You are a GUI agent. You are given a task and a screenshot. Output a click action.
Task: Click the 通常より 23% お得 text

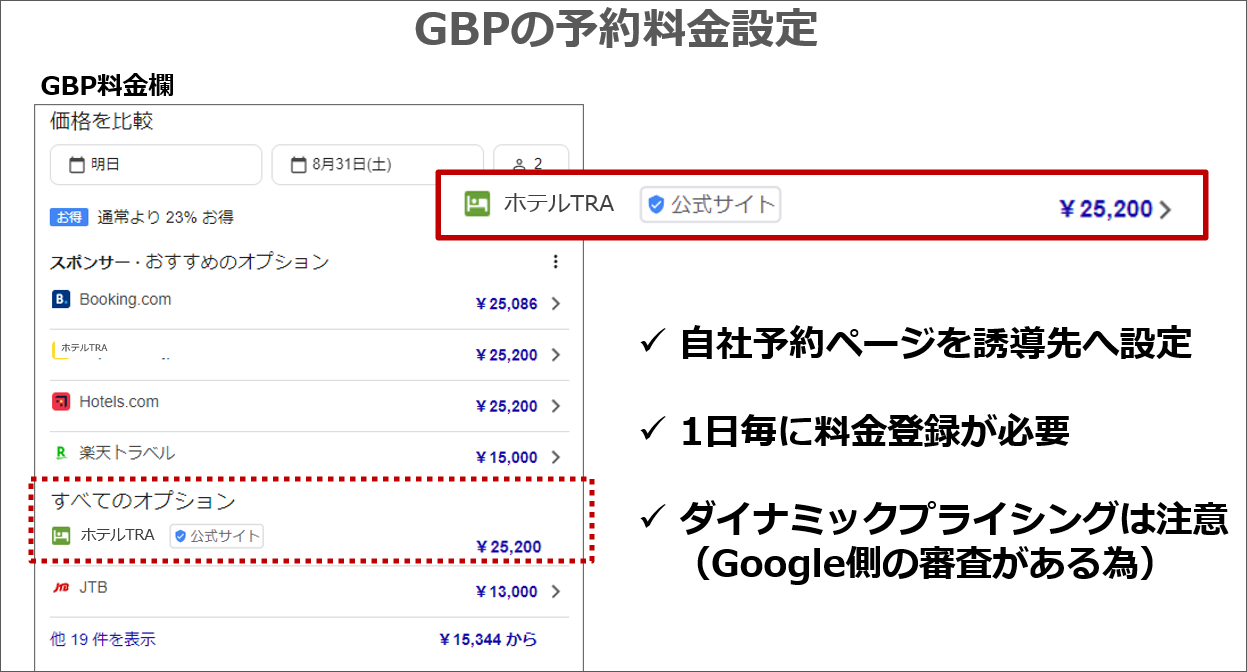[x=166, y=217]
